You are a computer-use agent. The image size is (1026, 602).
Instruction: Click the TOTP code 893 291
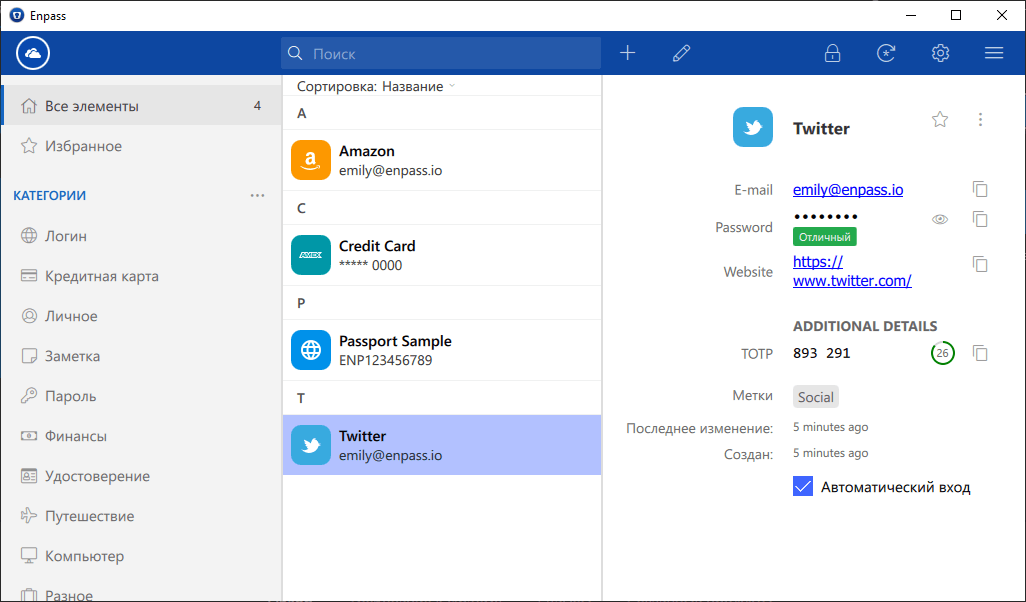[821, 353]
